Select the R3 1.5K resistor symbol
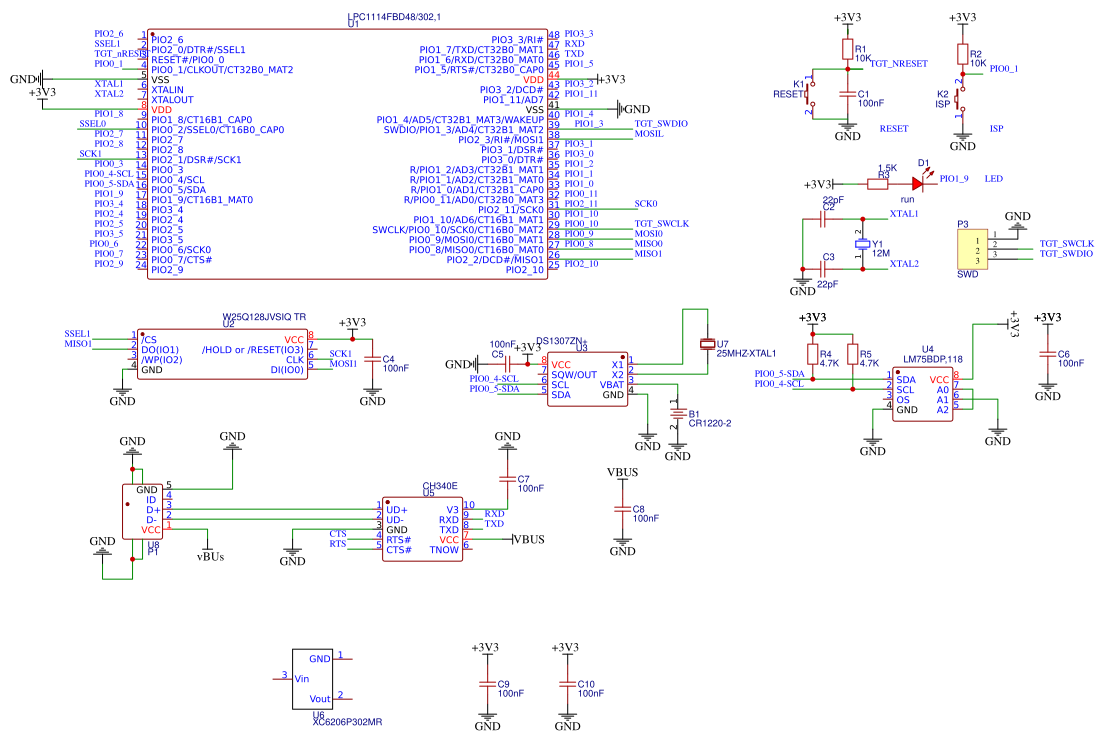This screenshot has width=1106, height=743. point(877,183)
